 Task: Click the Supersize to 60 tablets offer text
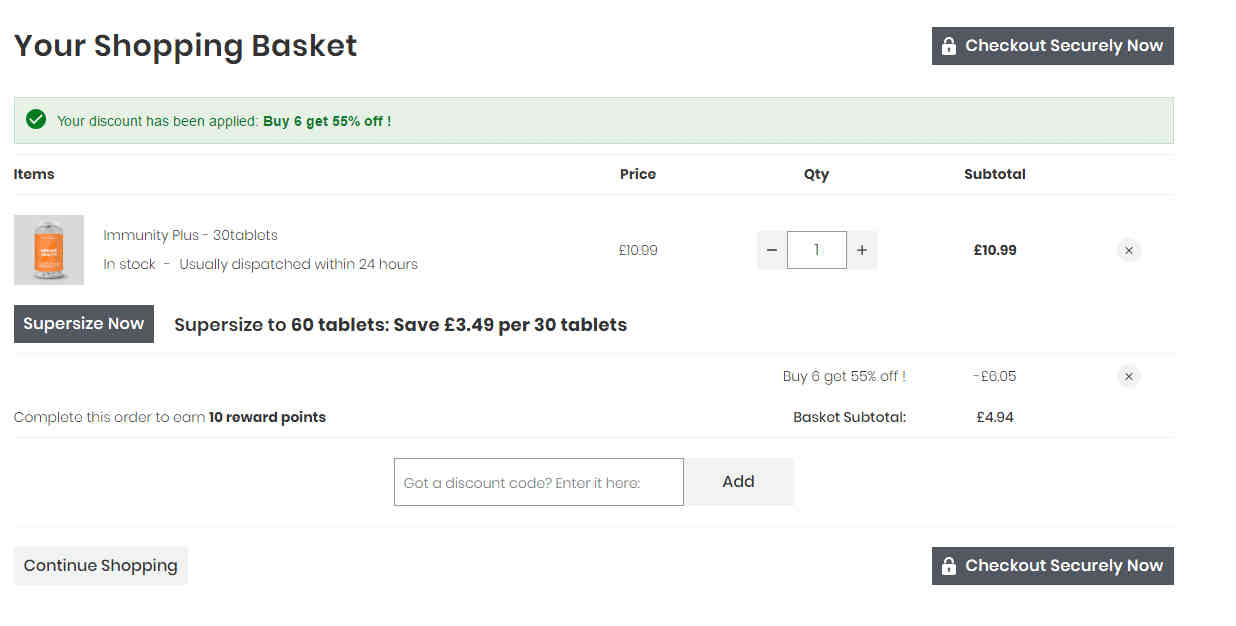[401, 325]
